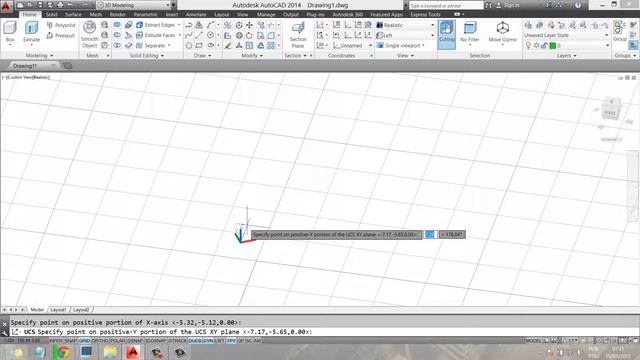Open the Realistic visual style dropdown
640x360 pixels.
[x=405, y=25]
